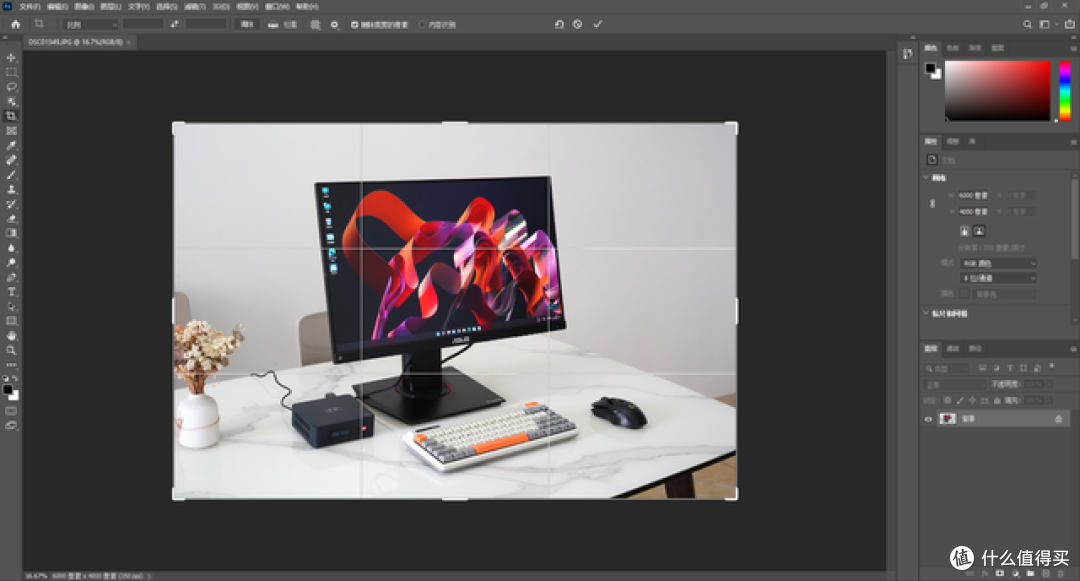Switch to the Swatches tab
This screenshot has height=581, width=1080.
pyautogui.click(x=953, y=48)
